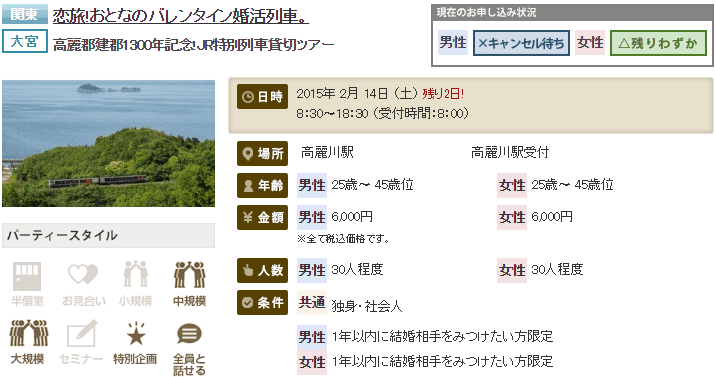The width and height of the screenshot is (716, 377).
Task: Click the 男性 ×キャンセル待ち status button
Action: [521, 43]
